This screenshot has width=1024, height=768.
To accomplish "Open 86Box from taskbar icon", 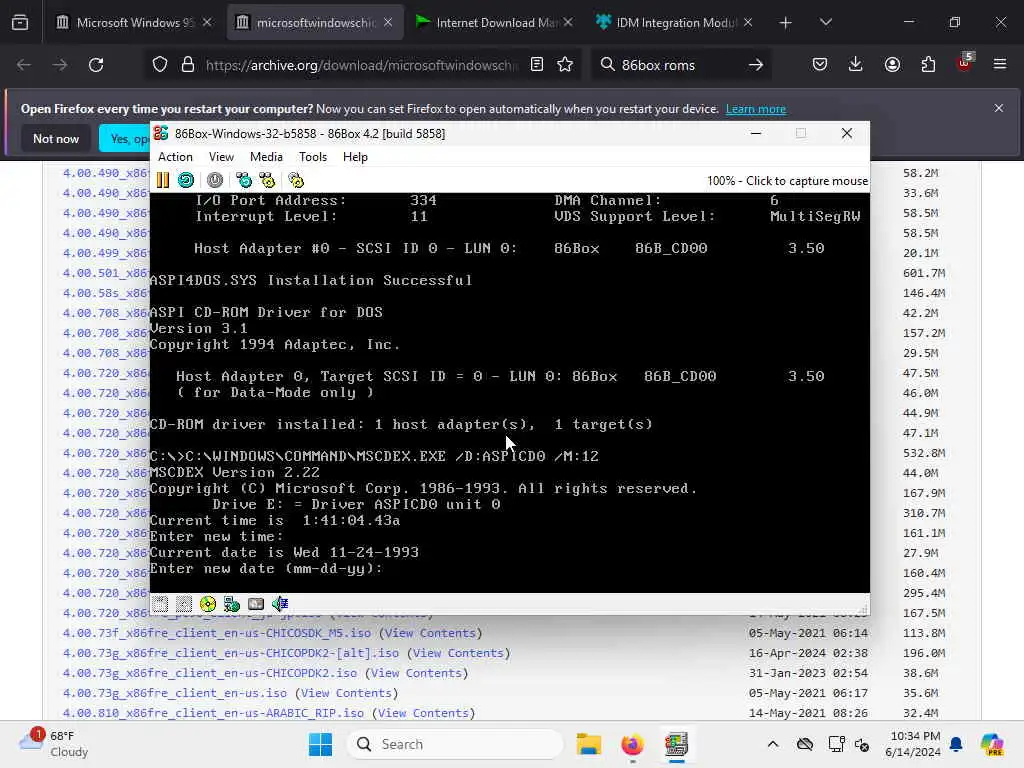I will [677, 744].
